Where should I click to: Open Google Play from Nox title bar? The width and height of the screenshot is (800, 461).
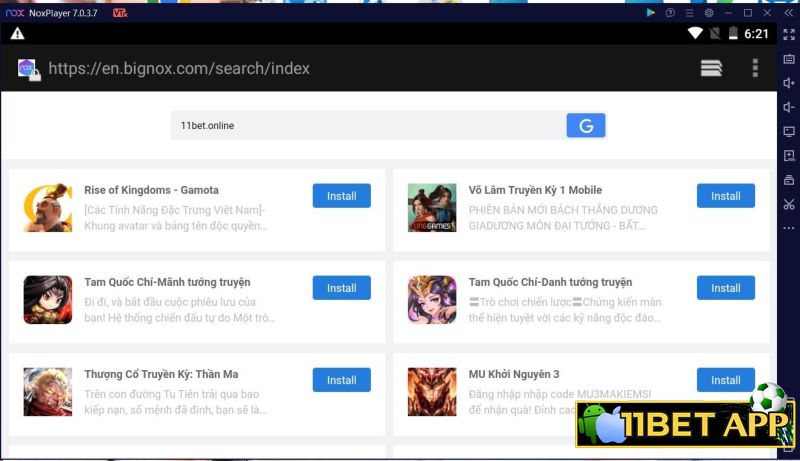point(651,13)
